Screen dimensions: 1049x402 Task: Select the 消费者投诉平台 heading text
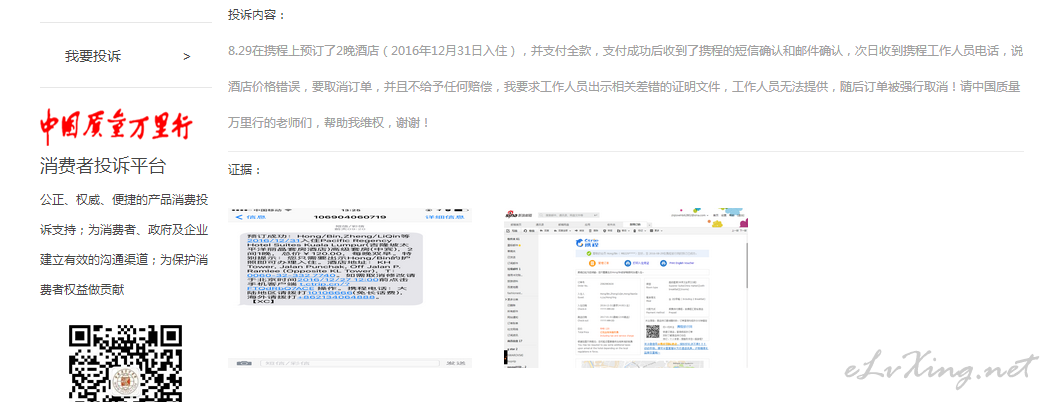point(103,166)
